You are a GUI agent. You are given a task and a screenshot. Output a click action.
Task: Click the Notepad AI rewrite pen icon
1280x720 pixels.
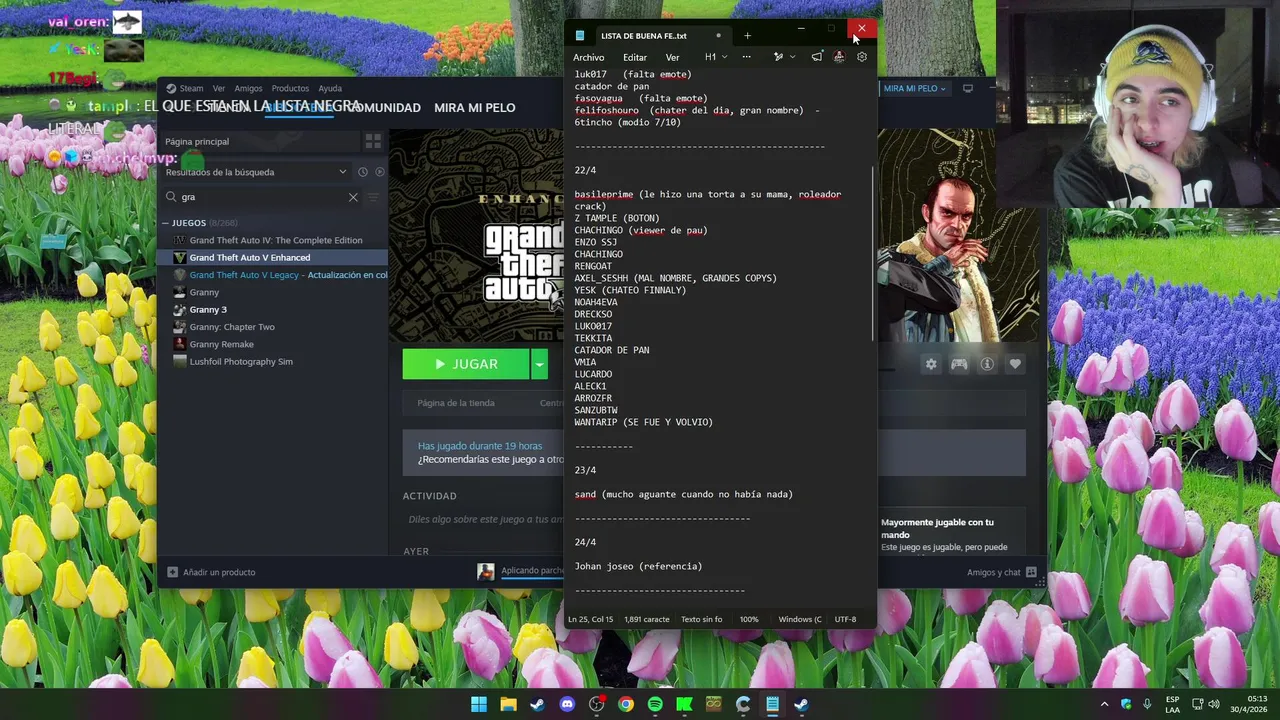pyautogui.click(x=778, y=57)
